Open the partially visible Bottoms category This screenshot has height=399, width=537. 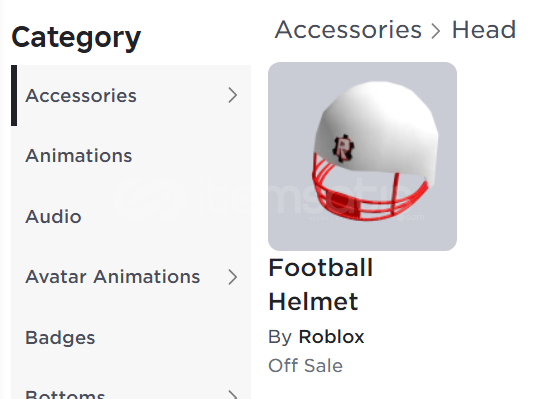65,394
